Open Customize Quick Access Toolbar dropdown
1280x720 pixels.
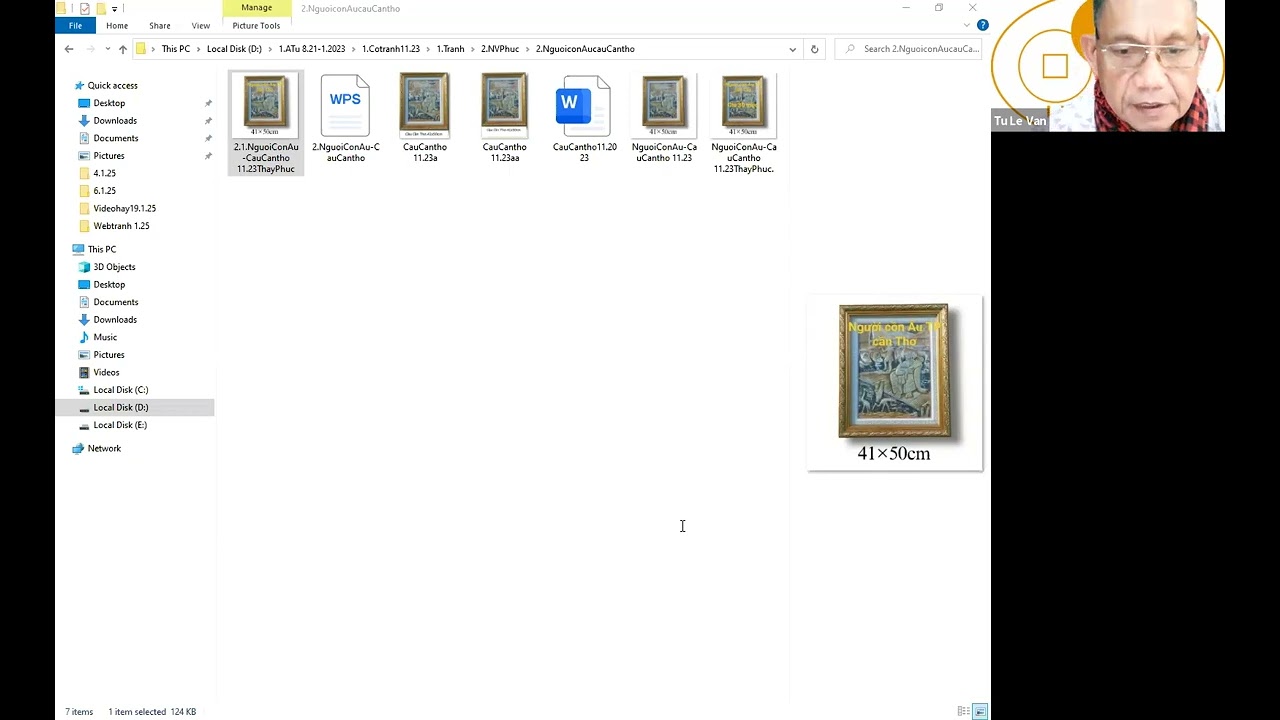(114, 8)
